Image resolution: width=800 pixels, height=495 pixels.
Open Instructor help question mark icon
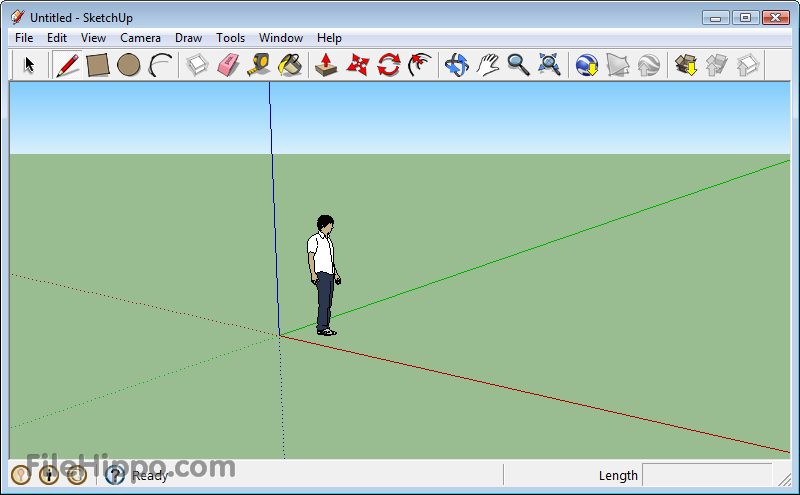click(115, 475)
